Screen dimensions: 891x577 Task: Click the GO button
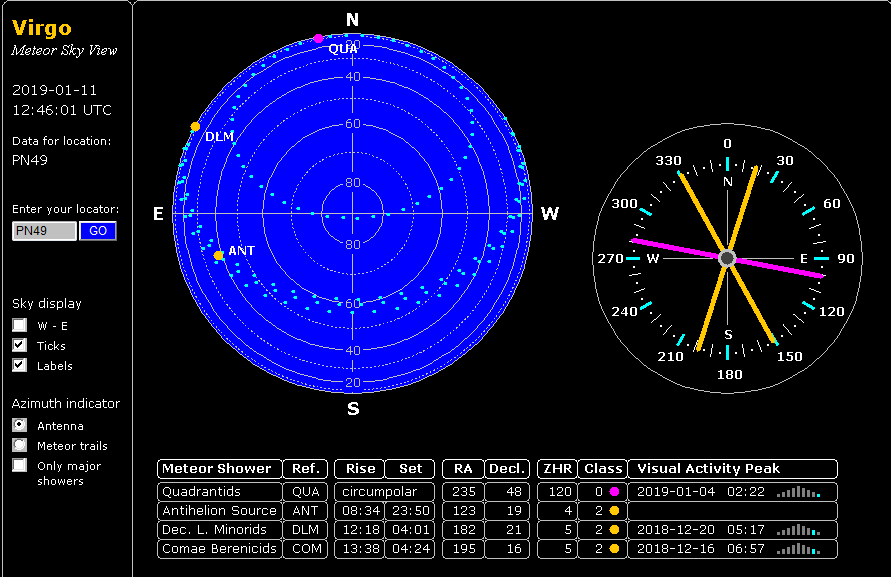click(x=98, y=231)
